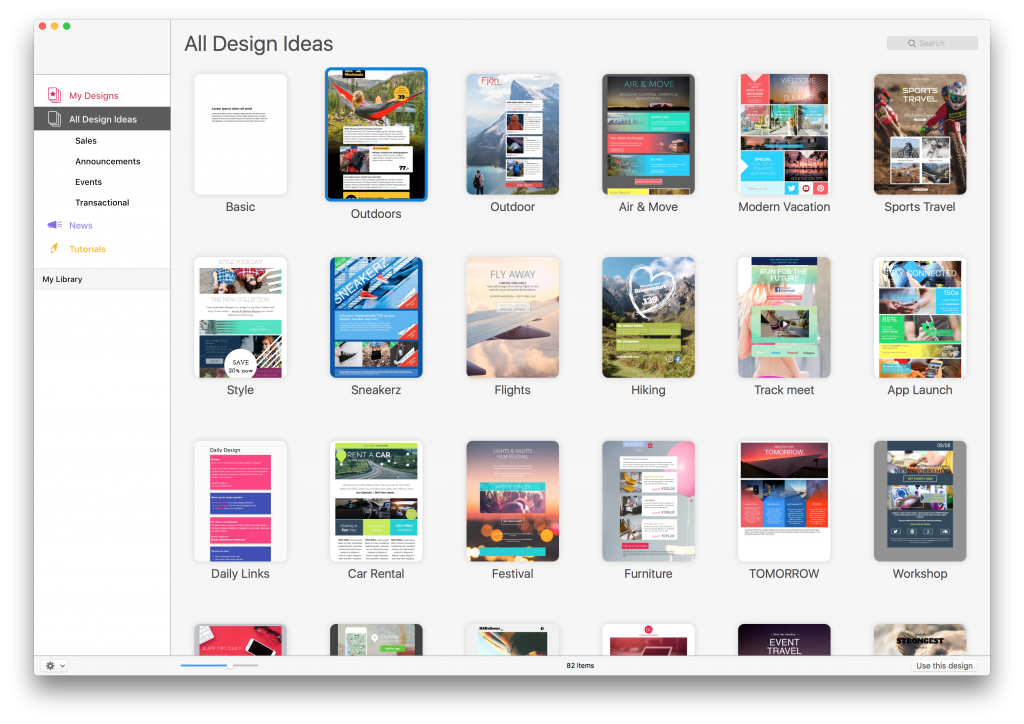Select the Modern Vacation template thumbnail
1024x724 pixels.
(784, 134)
